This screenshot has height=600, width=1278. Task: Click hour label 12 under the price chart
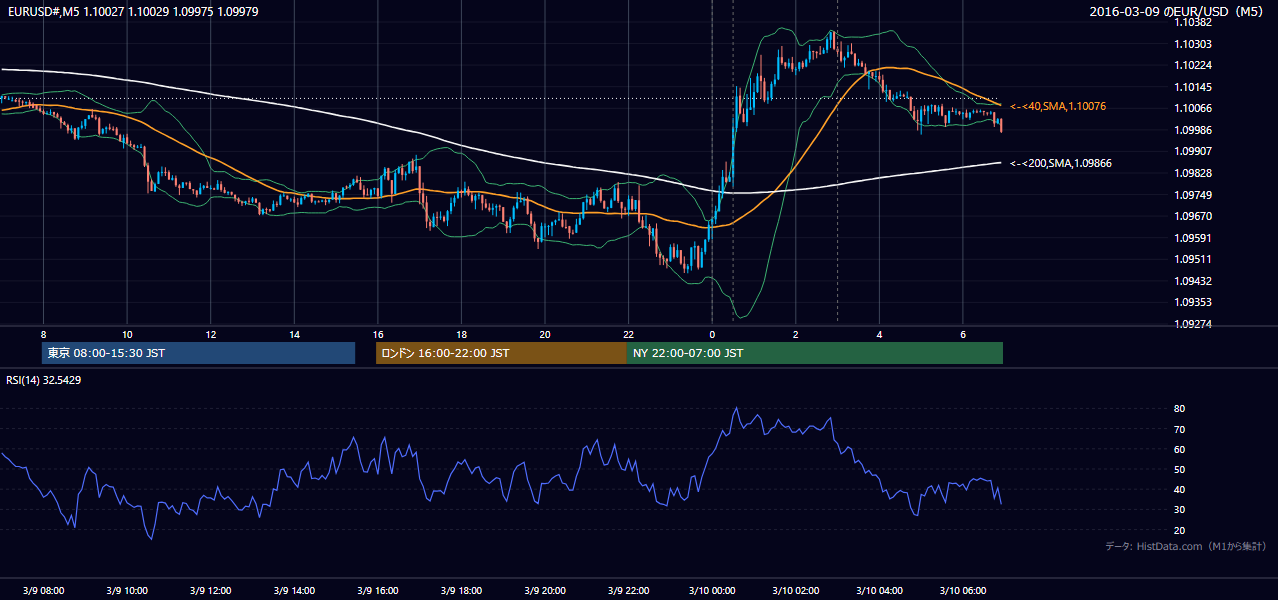210,334
